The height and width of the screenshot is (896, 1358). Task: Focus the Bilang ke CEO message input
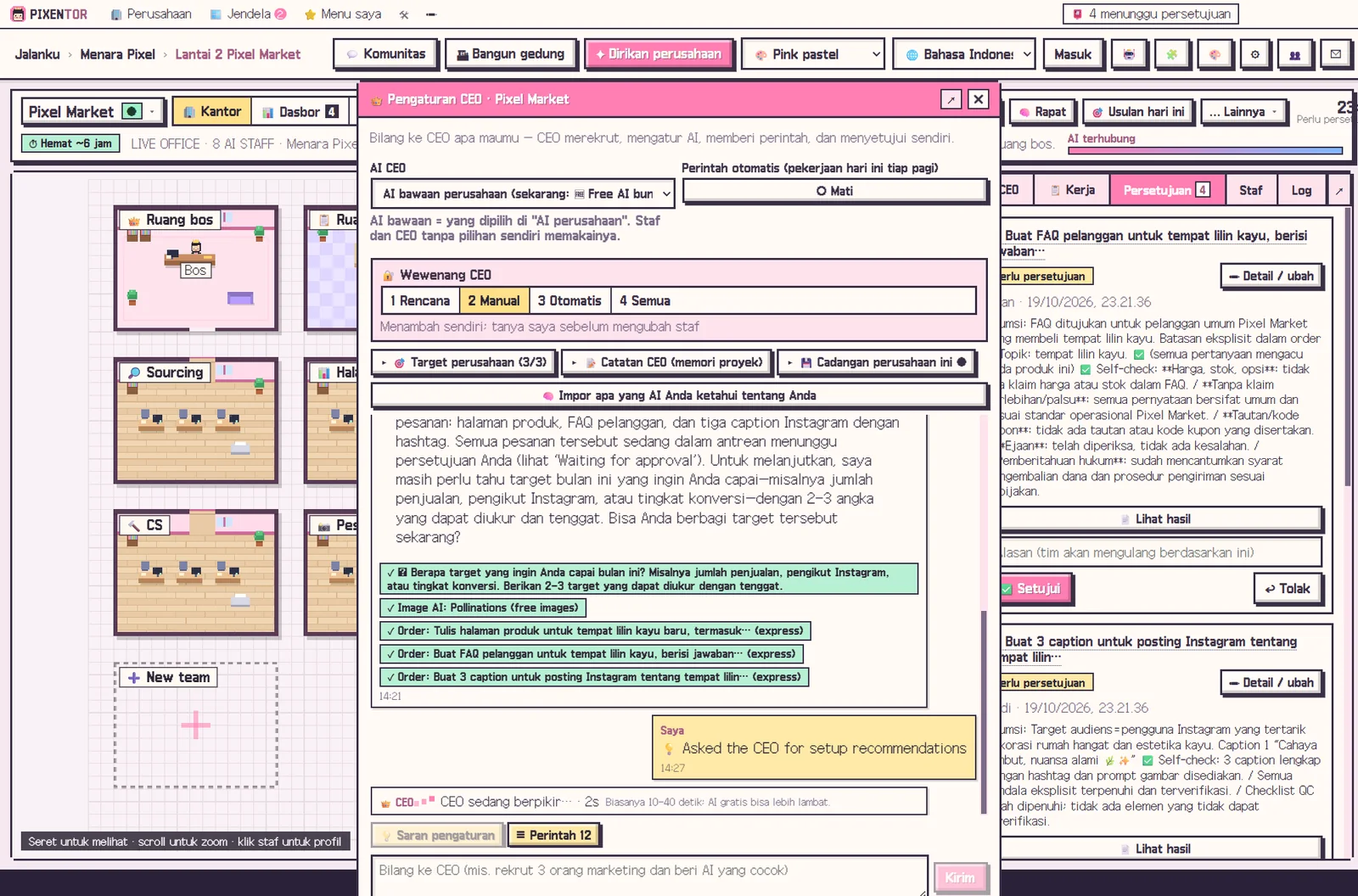coord(648,874)
